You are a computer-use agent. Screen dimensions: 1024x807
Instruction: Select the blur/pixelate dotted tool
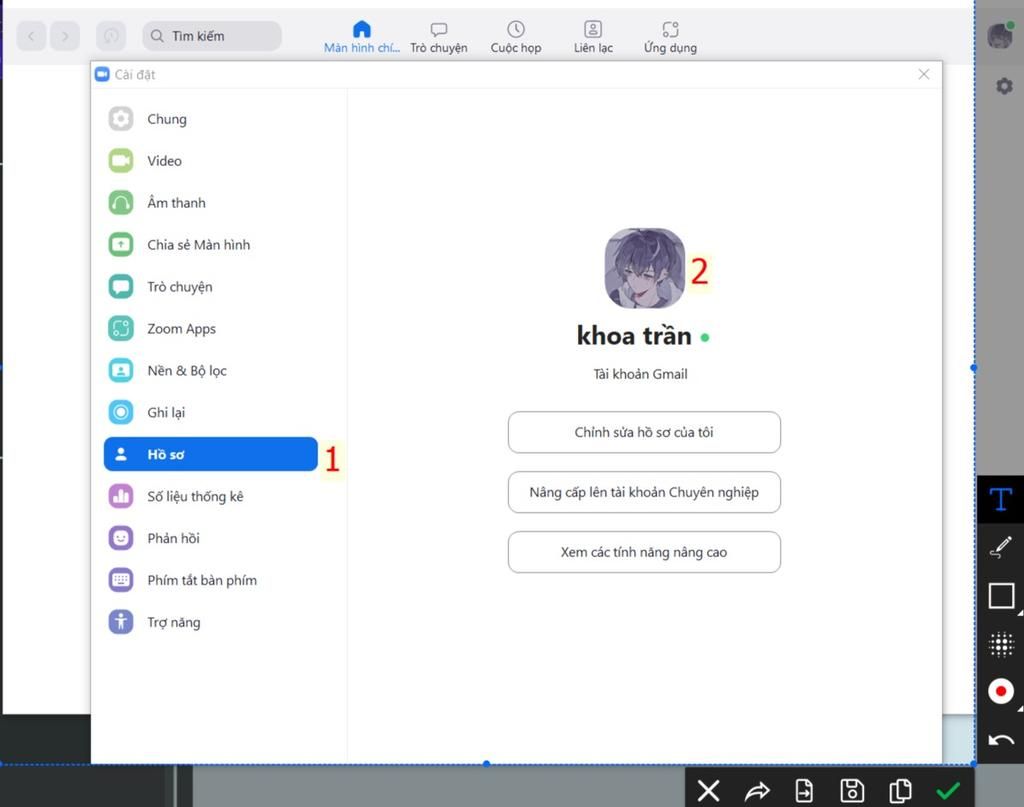tap(1001, 644)
